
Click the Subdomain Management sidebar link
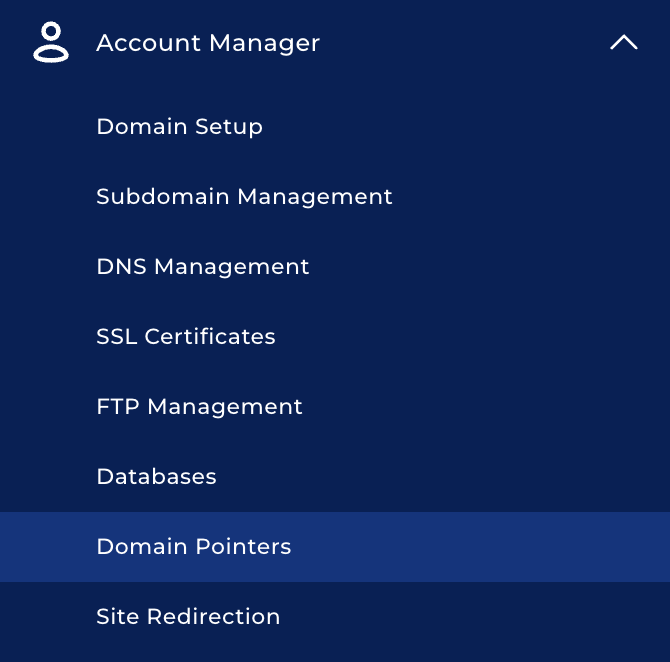pyautogui.click(x=244, y=197)
